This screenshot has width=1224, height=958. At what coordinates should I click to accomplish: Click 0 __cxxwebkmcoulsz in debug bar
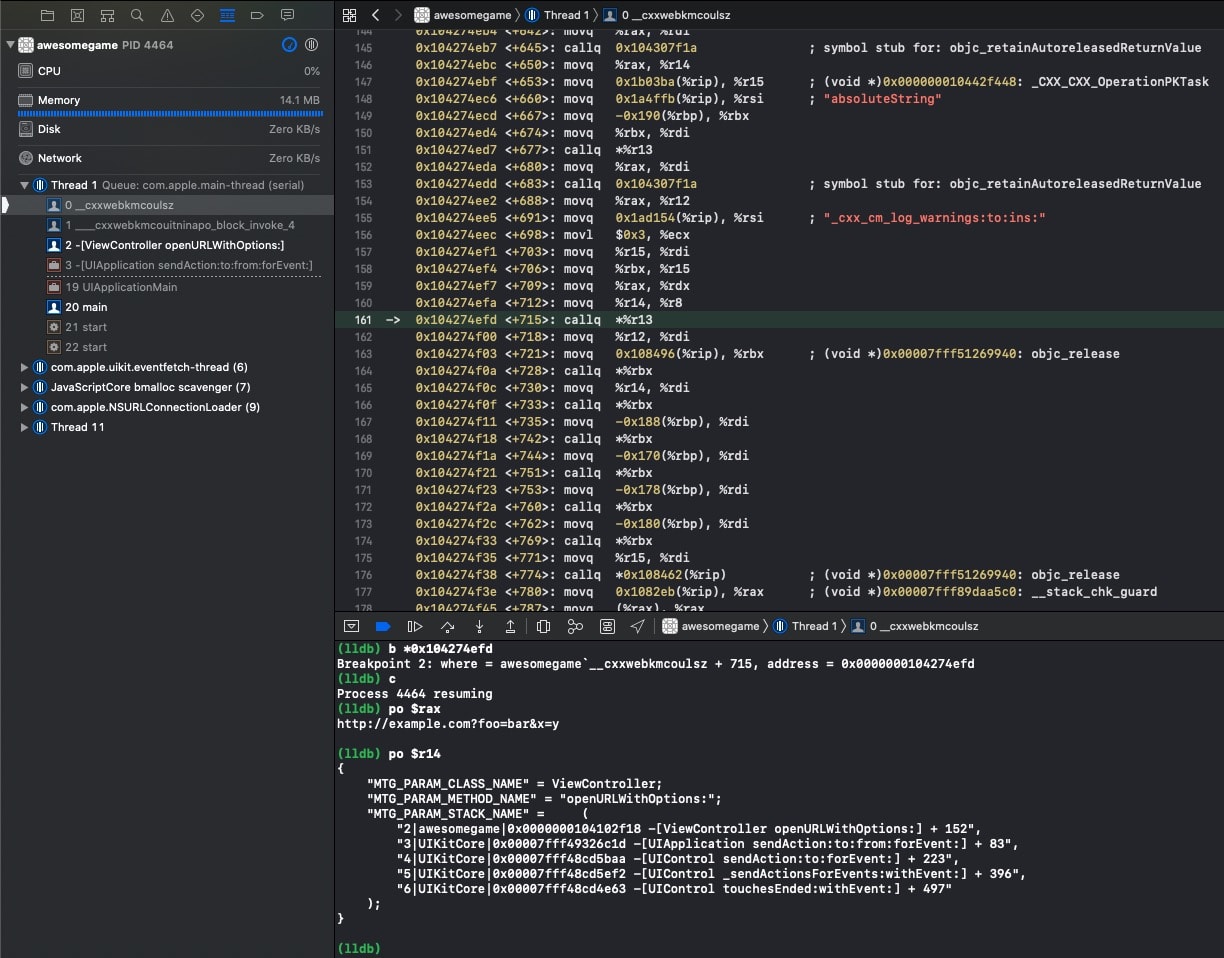(914, 626)
